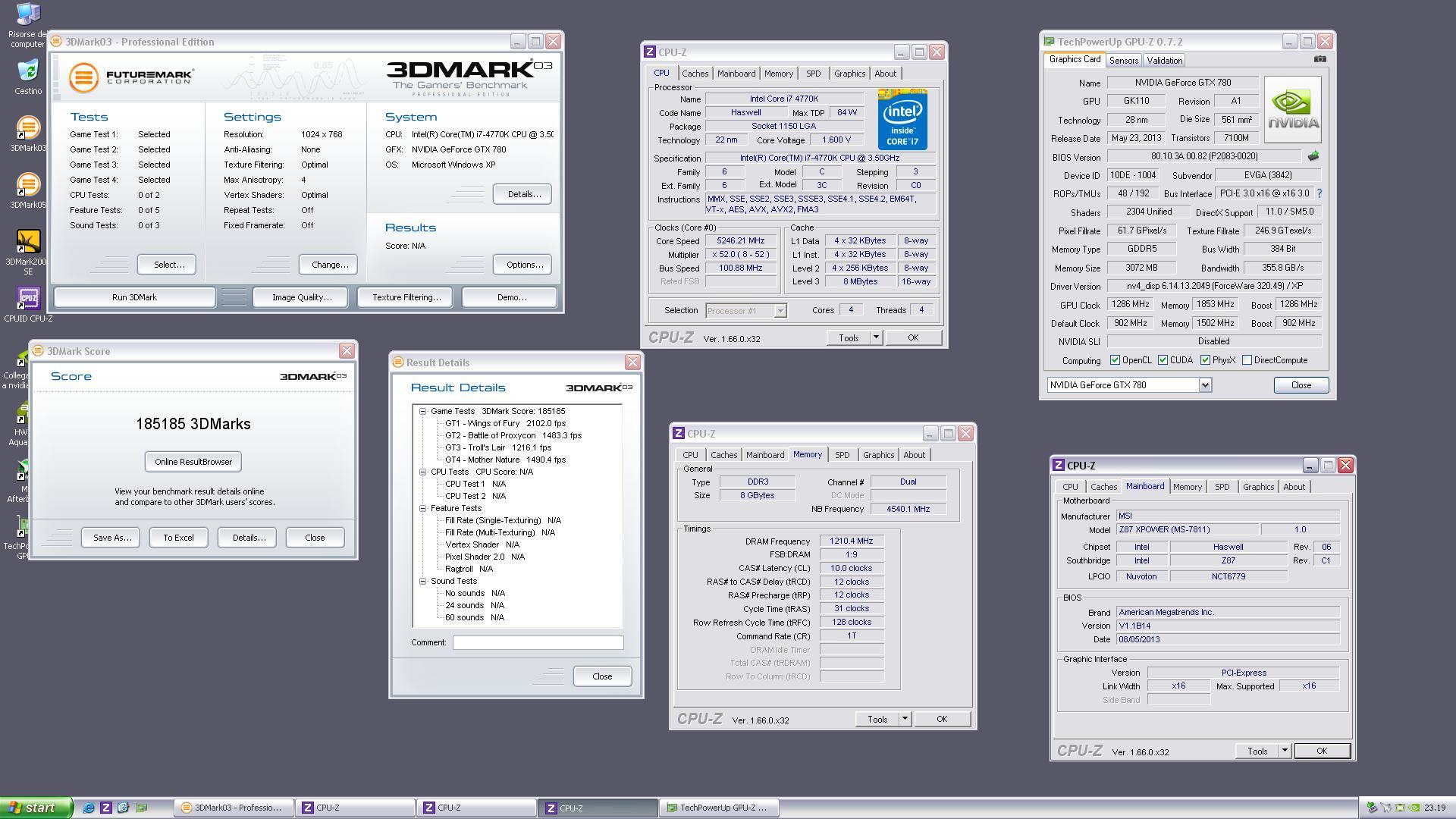Click the system Details... button in 3DMark03
1456x819 pixels.
tap(522, 194)
